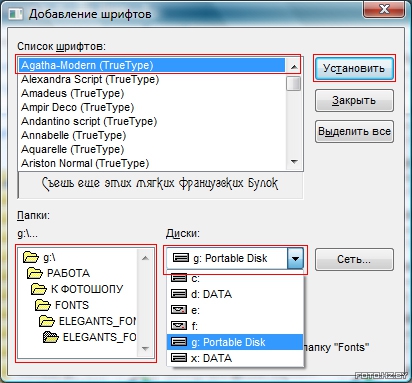Click the e: removable drive icon
Screen dimensions: 412x383
[x=179, y=310]
